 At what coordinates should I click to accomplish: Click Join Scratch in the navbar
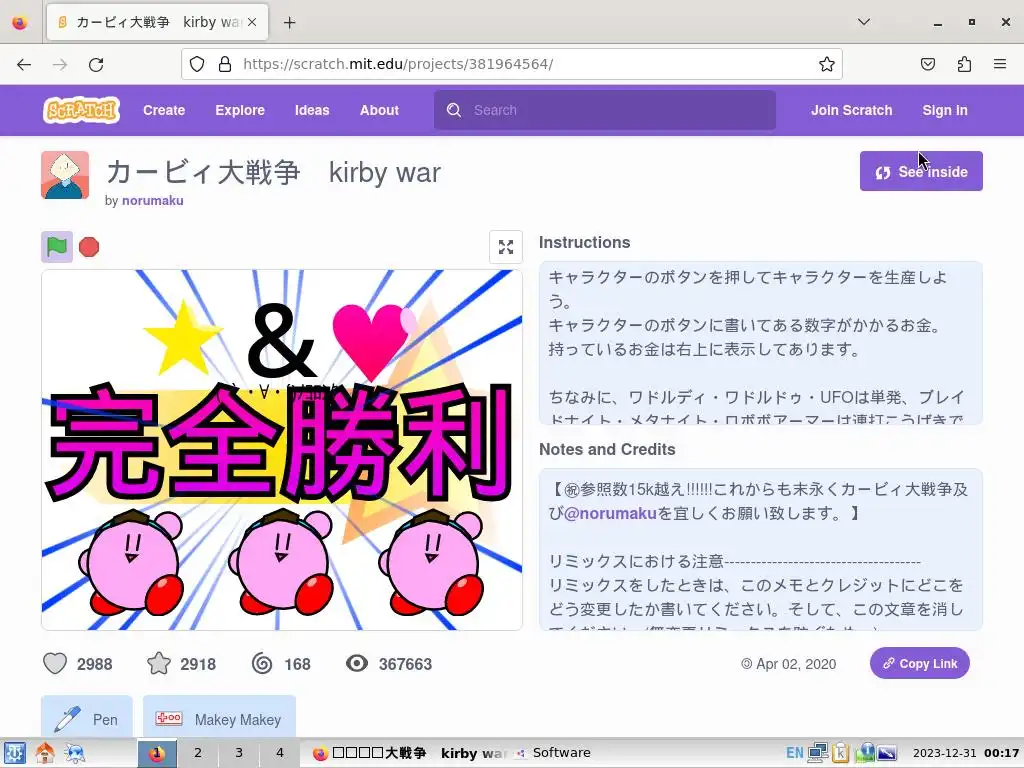[x=851, y=110]
